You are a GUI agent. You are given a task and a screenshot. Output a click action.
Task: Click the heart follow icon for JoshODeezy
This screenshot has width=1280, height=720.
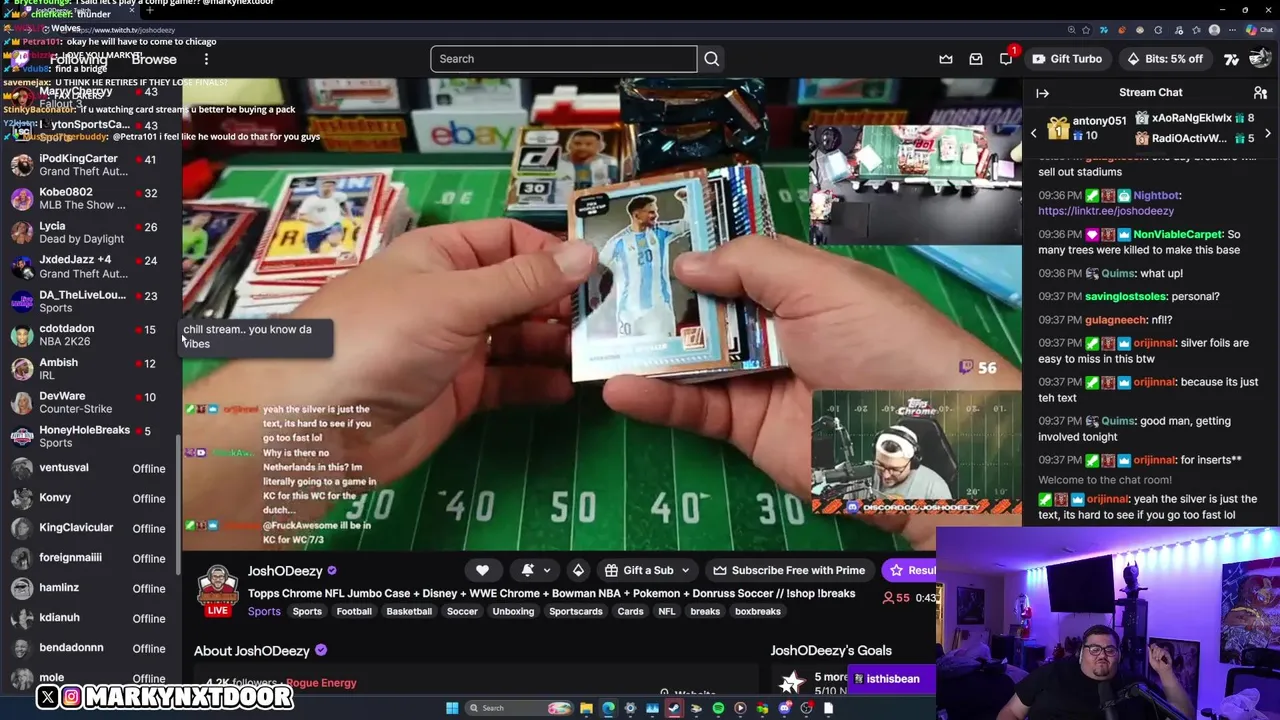click(x=482, y=570)
